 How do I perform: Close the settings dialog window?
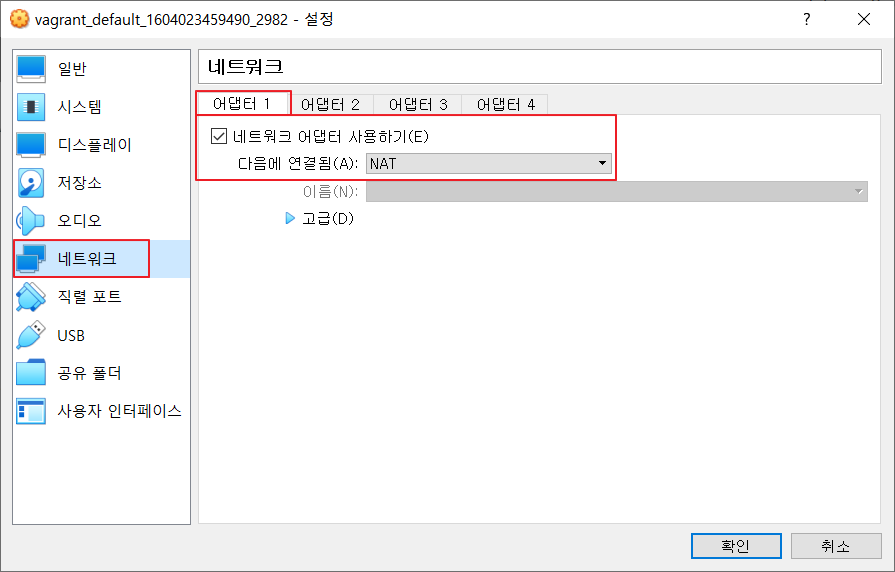click(864, 19)
